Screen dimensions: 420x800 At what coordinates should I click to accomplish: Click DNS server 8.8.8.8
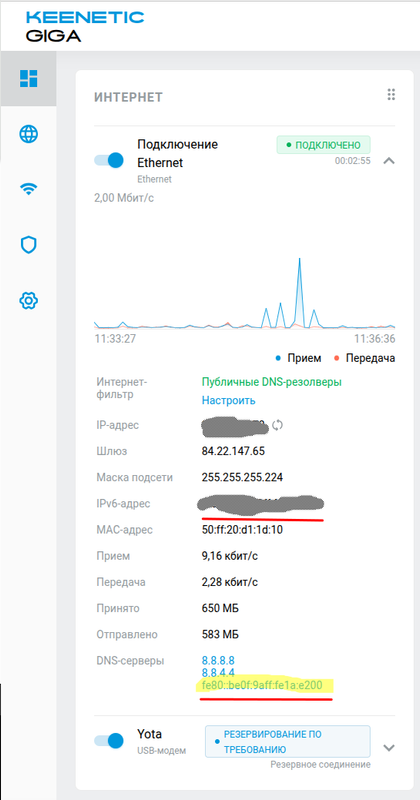[218, 661]
